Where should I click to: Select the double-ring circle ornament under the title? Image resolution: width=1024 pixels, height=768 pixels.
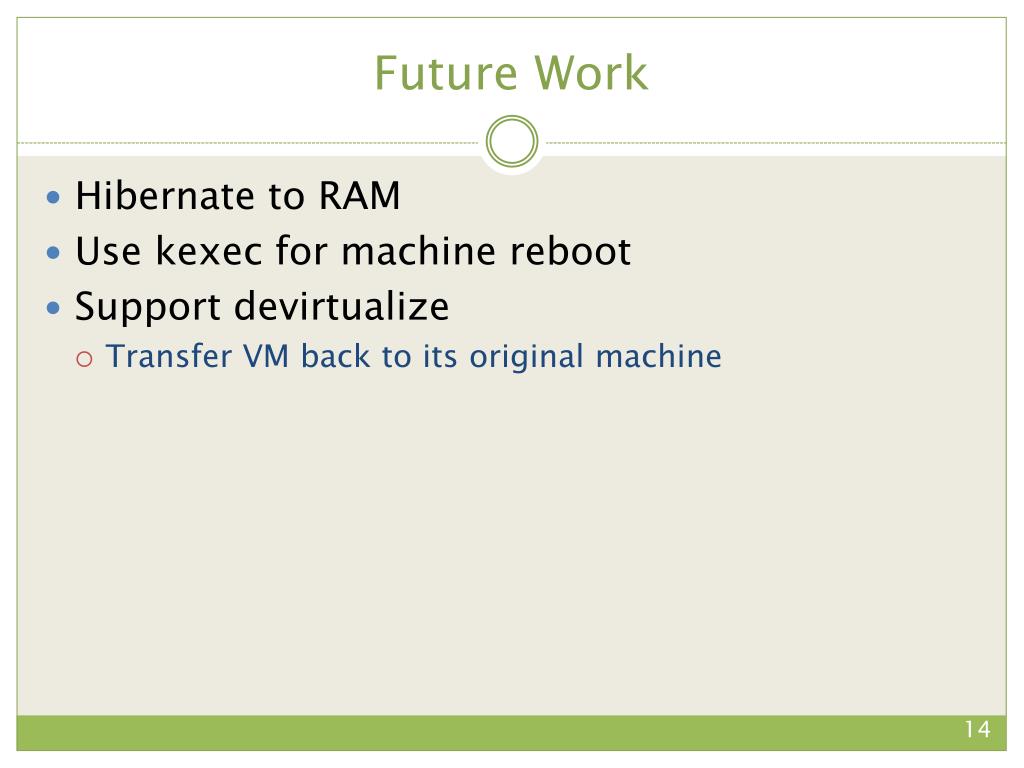[x=512, y=141]
